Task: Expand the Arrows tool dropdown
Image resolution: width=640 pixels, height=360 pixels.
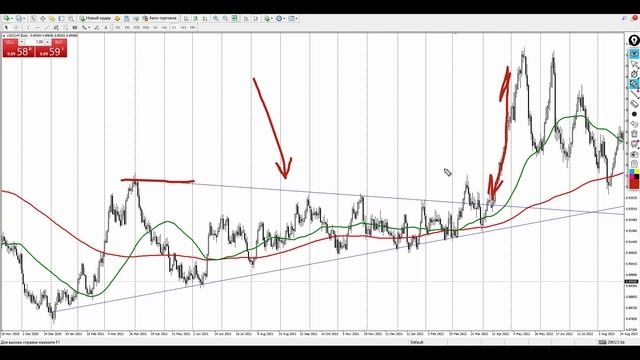Action: [89, 27]
